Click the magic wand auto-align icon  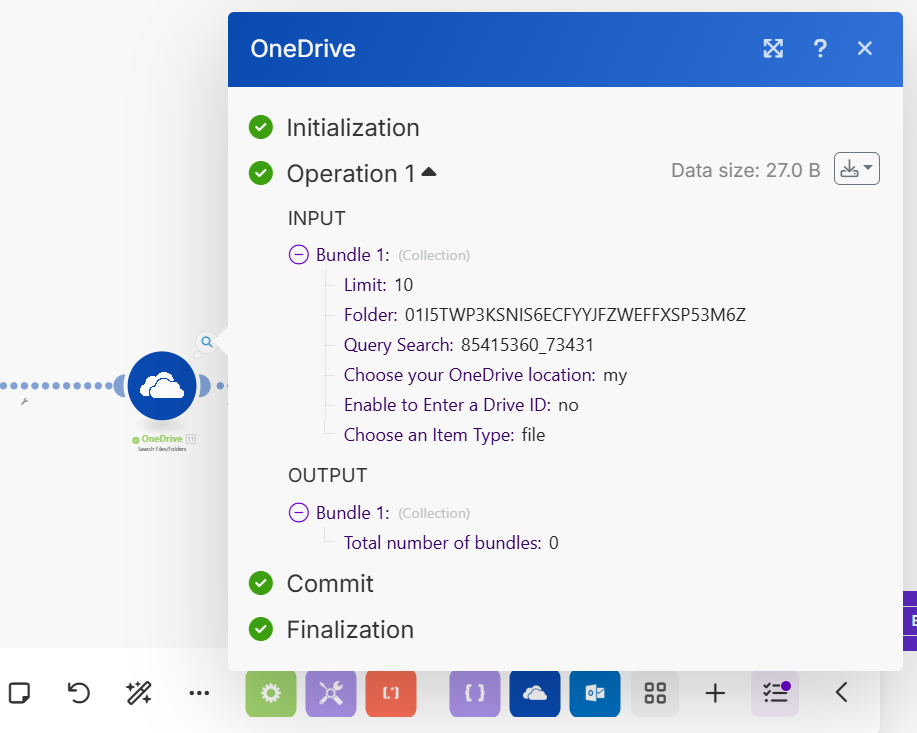pos(139,693)
